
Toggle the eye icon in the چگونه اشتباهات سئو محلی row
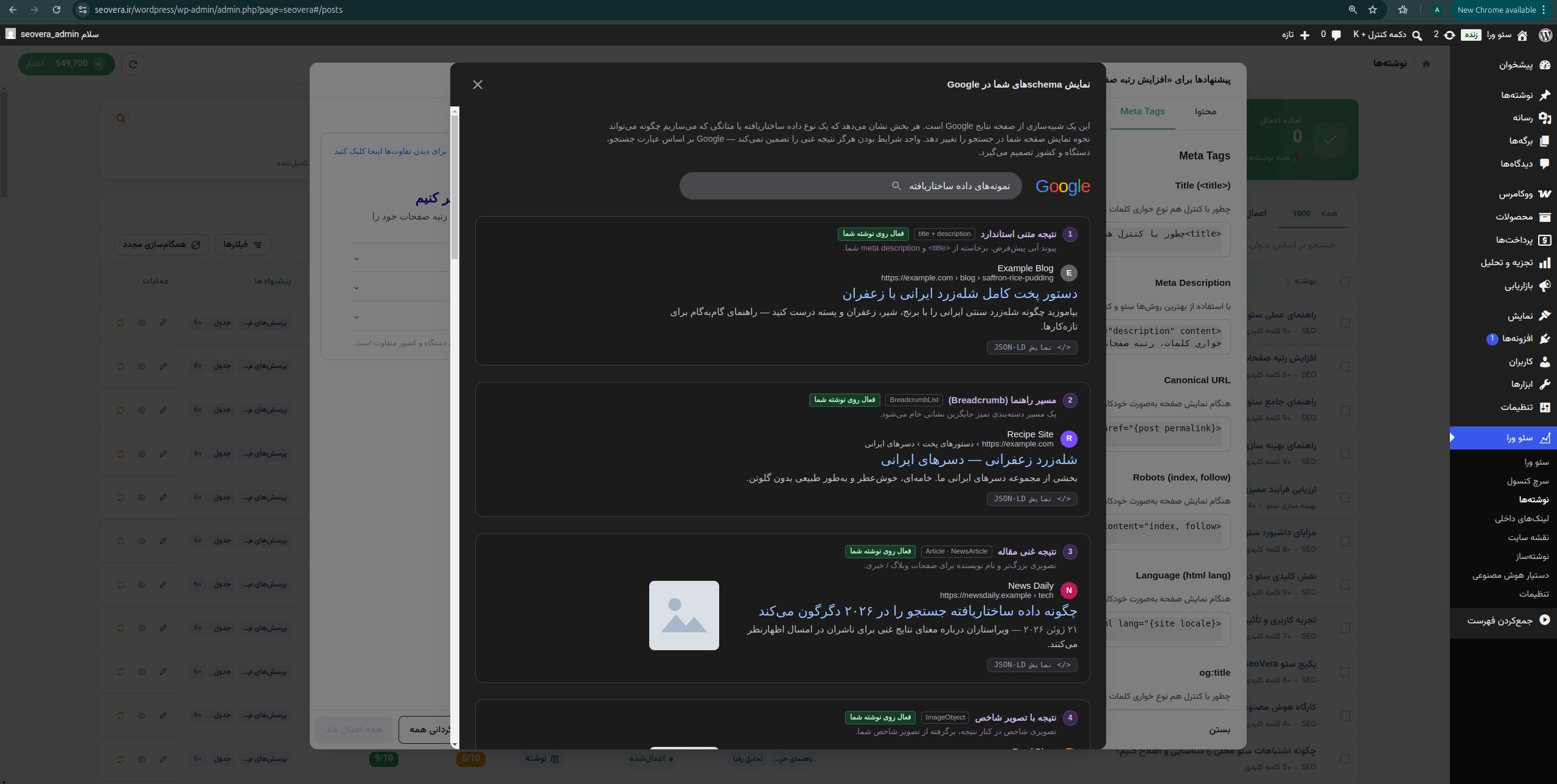point(142,759)
